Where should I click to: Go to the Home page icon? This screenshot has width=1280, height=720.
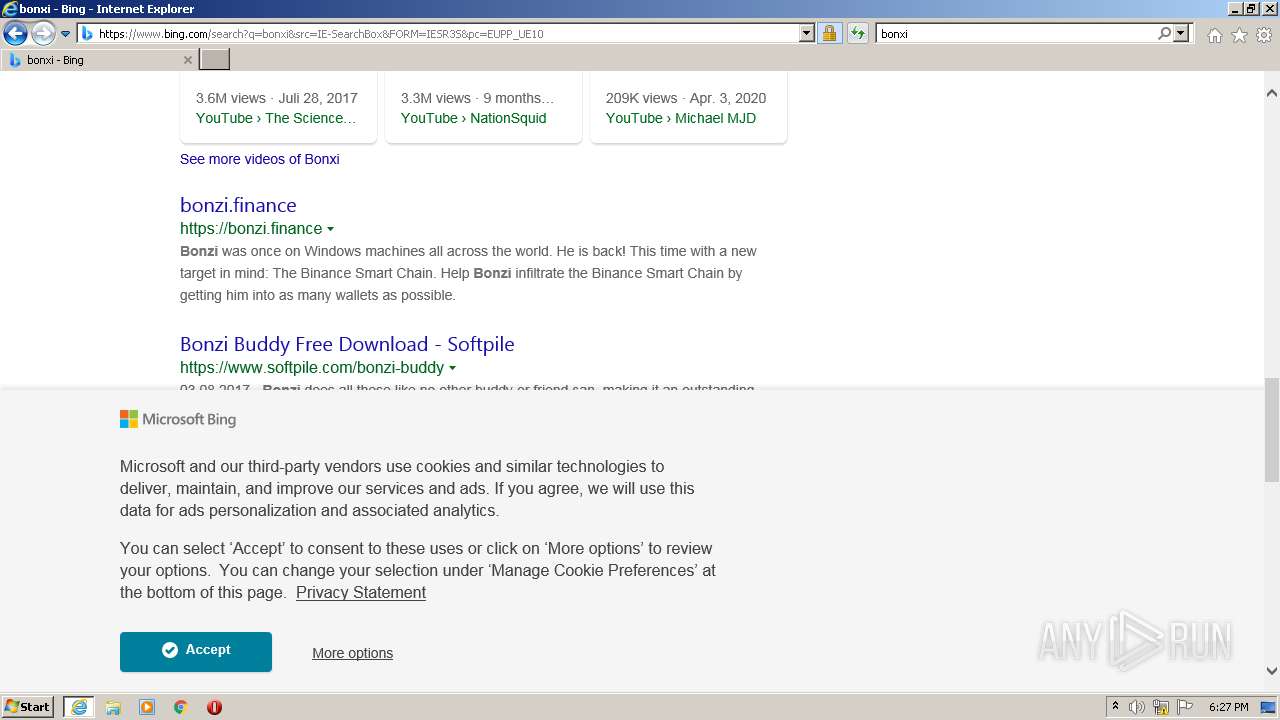point(1214,35)
